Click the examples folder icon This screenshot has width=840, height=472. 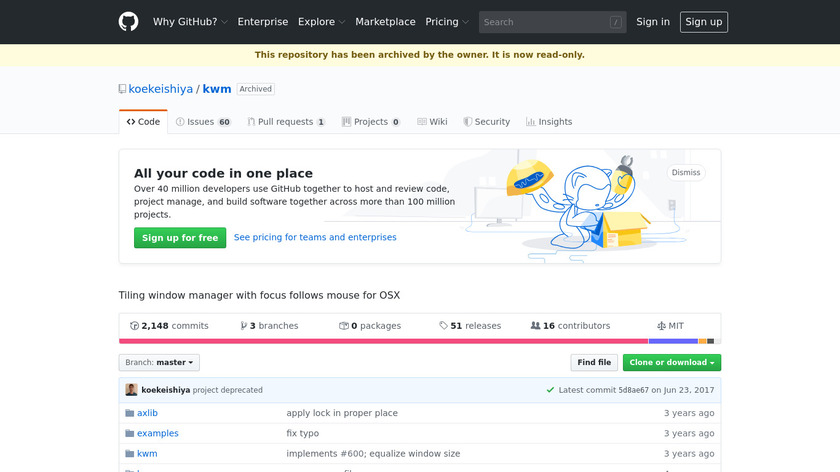[130, 433]
